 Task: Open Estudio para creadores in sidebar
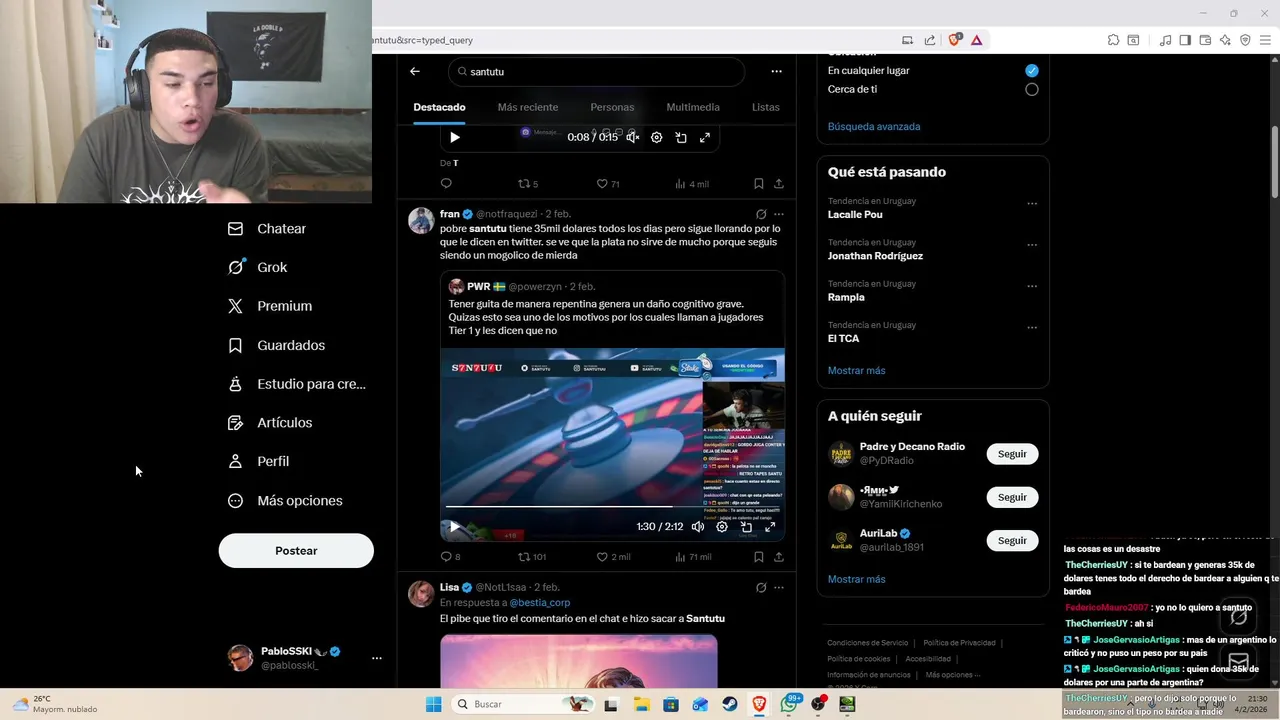click(x=296, y=384)
